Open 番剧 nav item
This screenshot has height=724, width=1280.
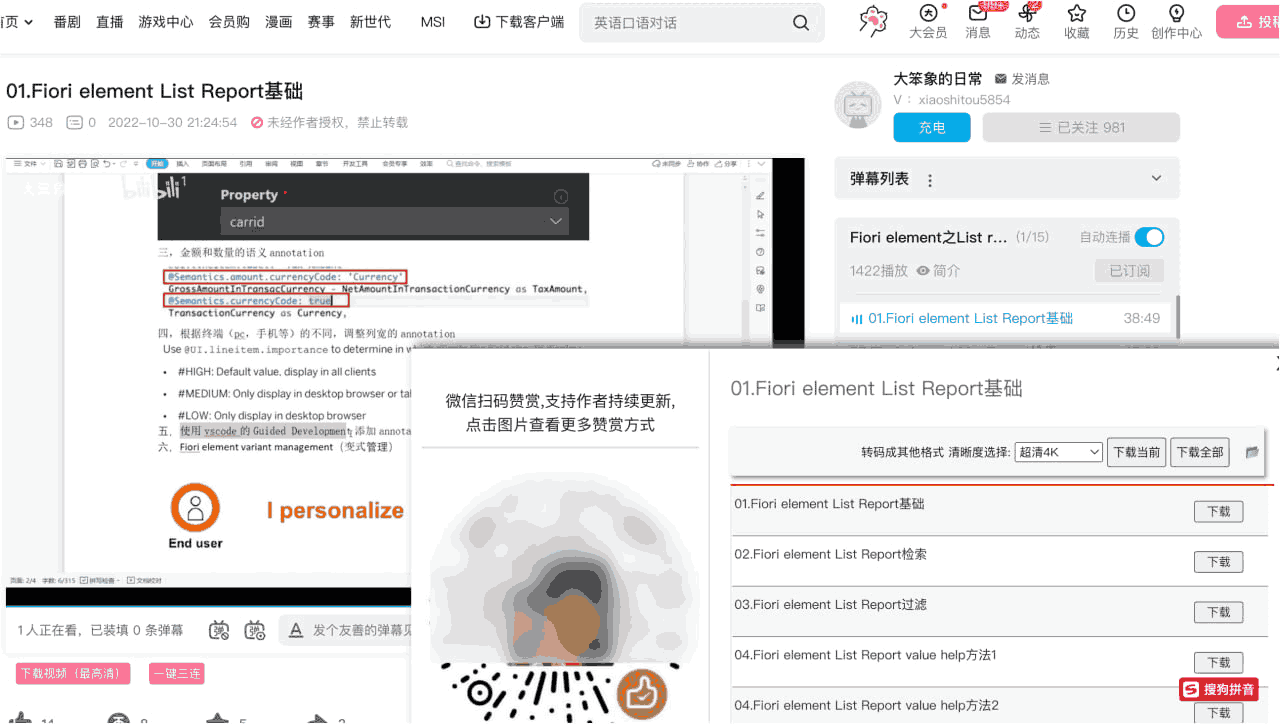(67, 21)
